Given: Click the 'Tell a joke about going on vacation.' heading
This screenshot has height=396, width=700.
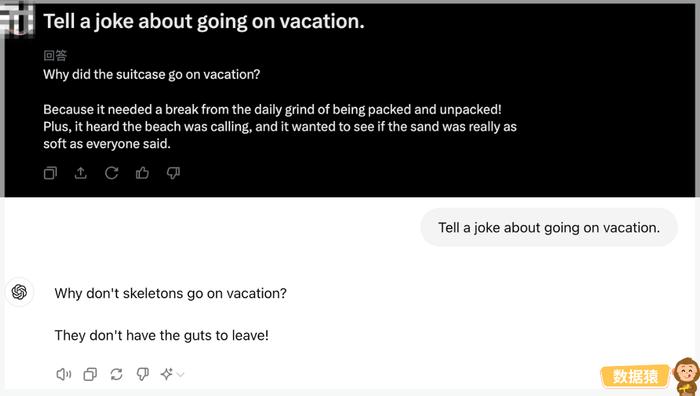Looking at the screenshot, I should (x=204, y=21).
